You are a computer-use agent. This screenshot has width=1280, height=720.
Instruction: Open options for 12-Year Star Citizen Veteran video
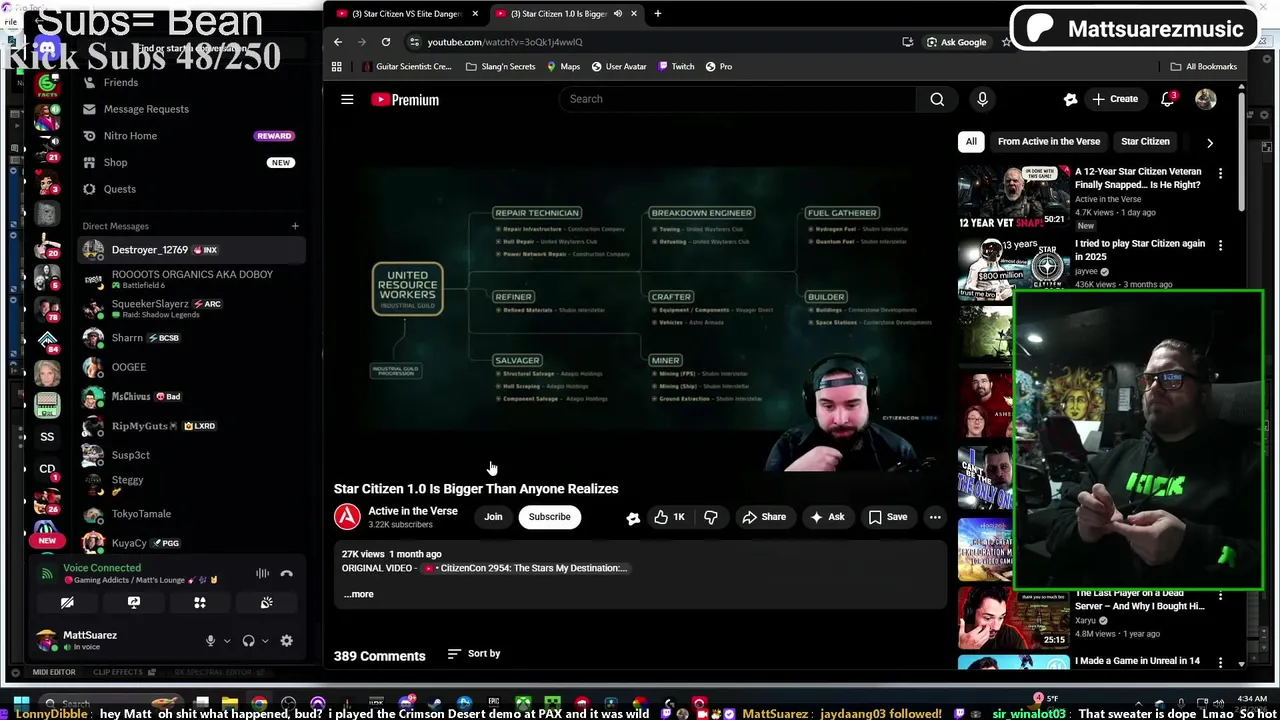tap(1220, 174)
